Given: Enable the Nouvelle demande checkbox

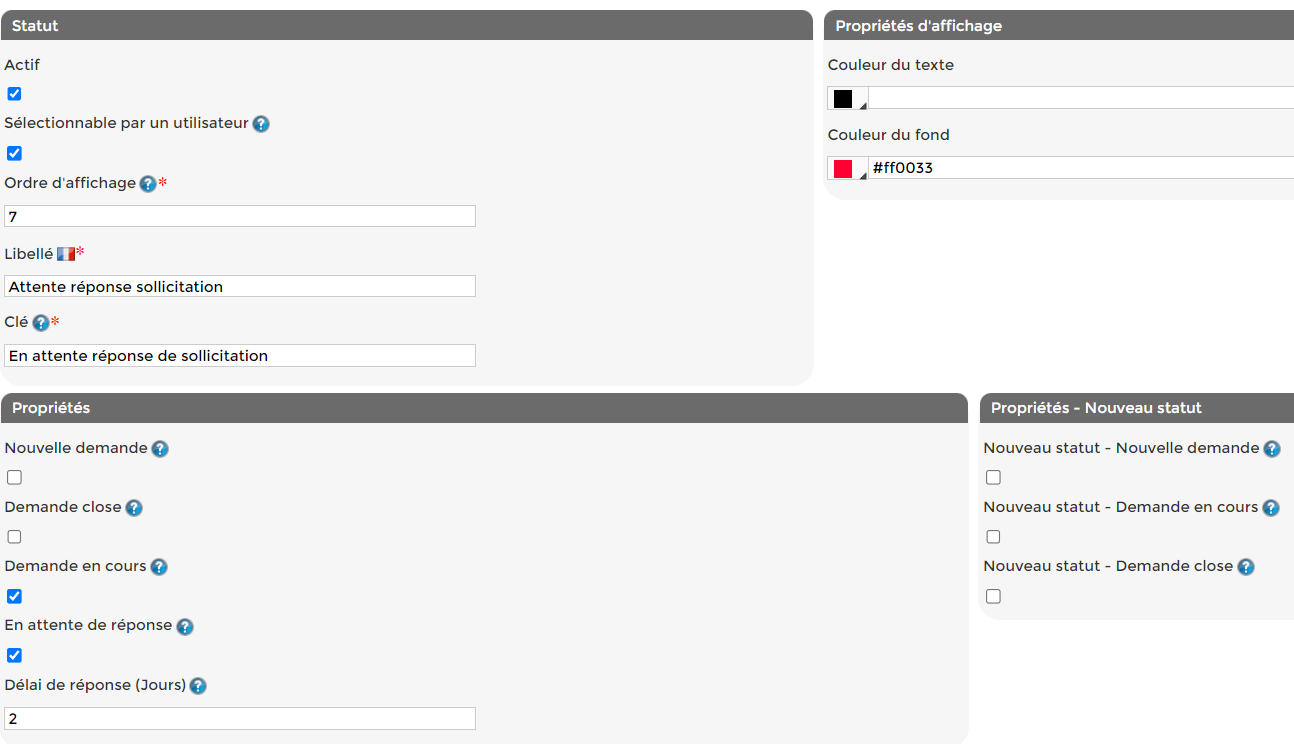Looking at the screenshot, I should click(x=14, y=478).
